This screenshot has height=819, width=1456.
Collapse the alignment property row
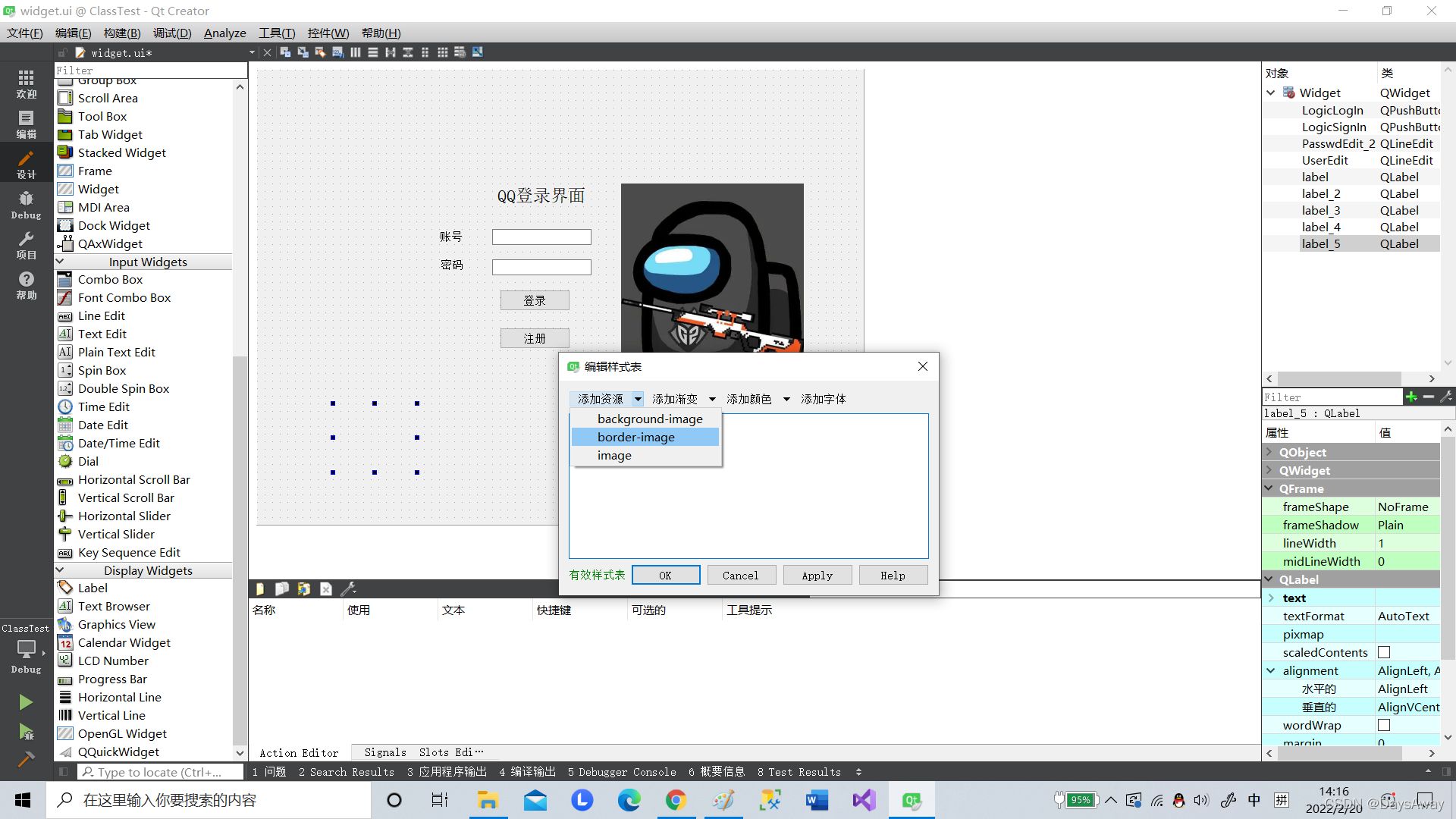point(1271,670)
